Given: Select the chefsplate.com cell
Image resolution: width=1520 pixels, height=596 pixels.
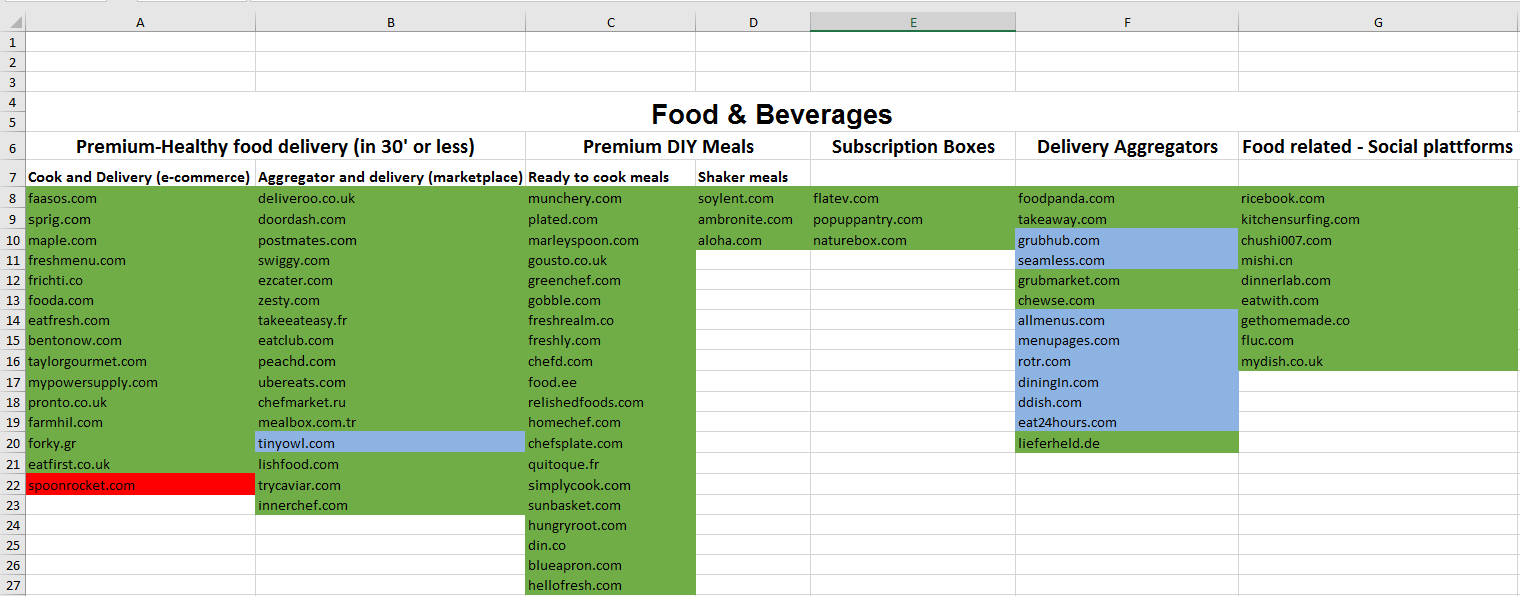Looking at the screenshot, I should 610,443.
